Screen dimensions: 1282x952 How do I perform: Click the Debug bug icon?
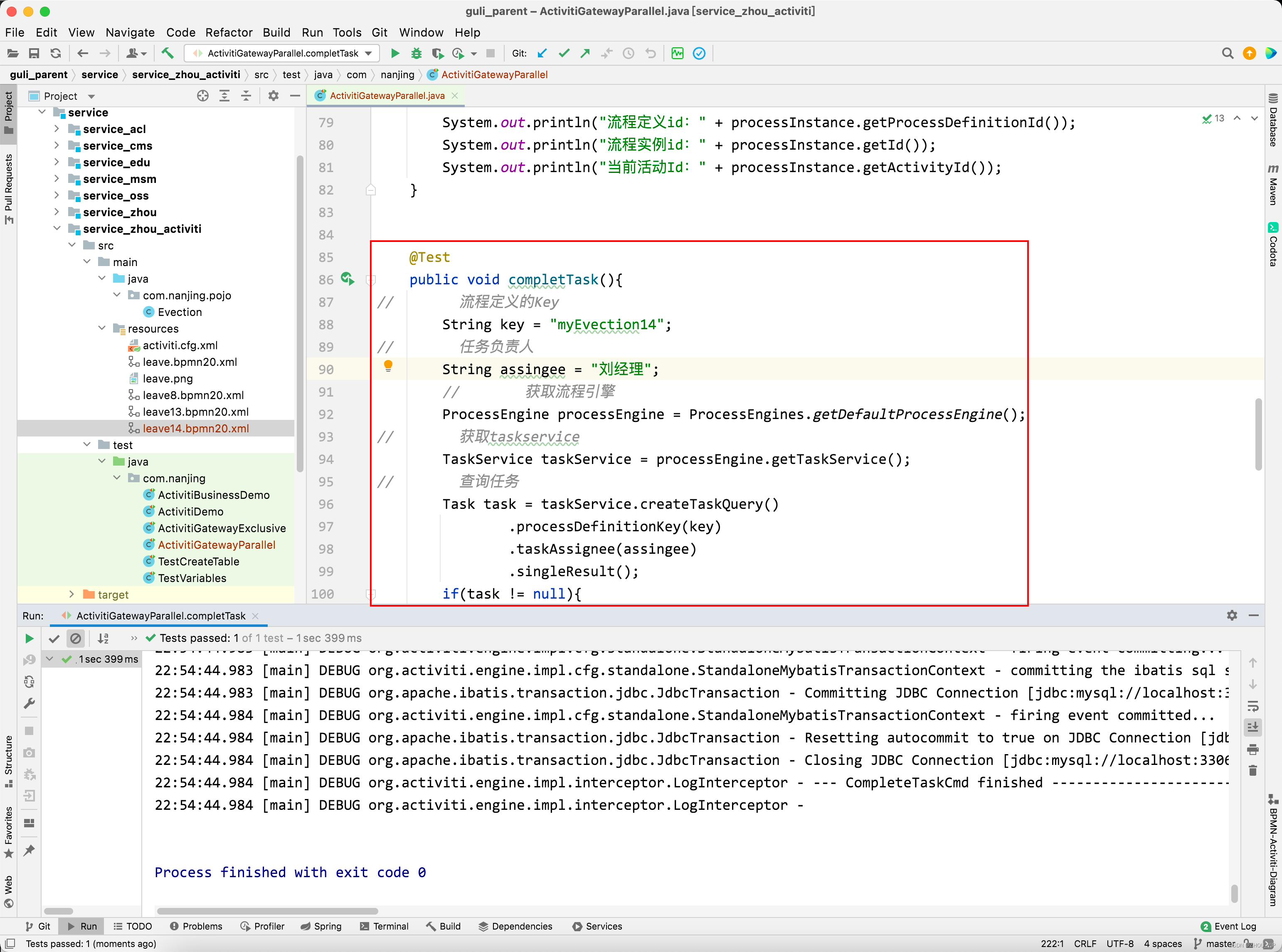point(416,54)
